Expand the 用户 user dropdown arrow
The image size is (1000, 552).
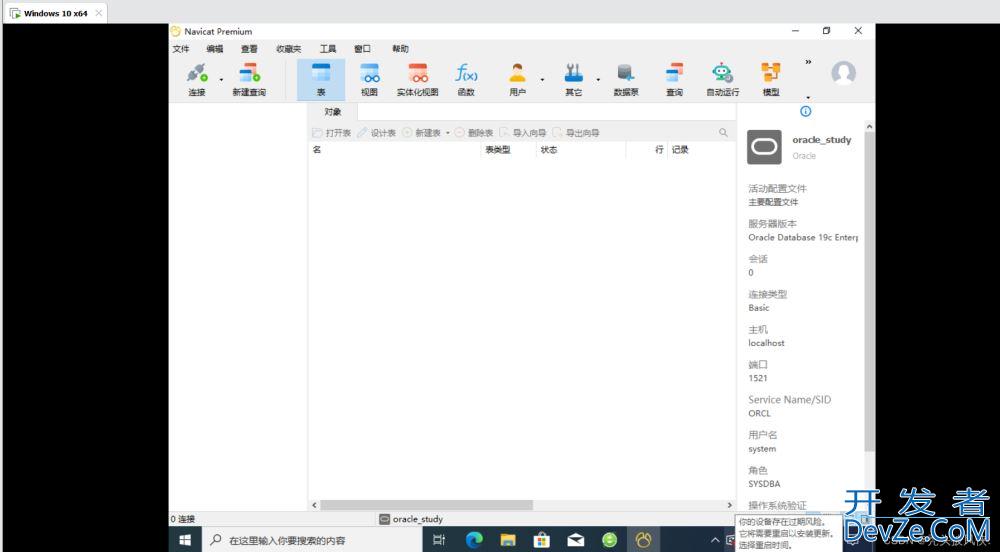tap(542, 80)
